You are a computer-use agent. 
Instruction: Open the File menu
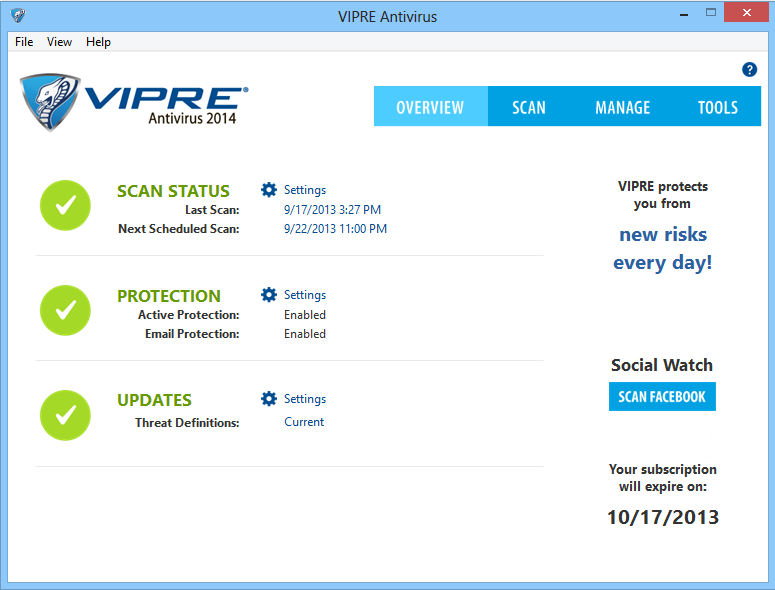point(24,42)
